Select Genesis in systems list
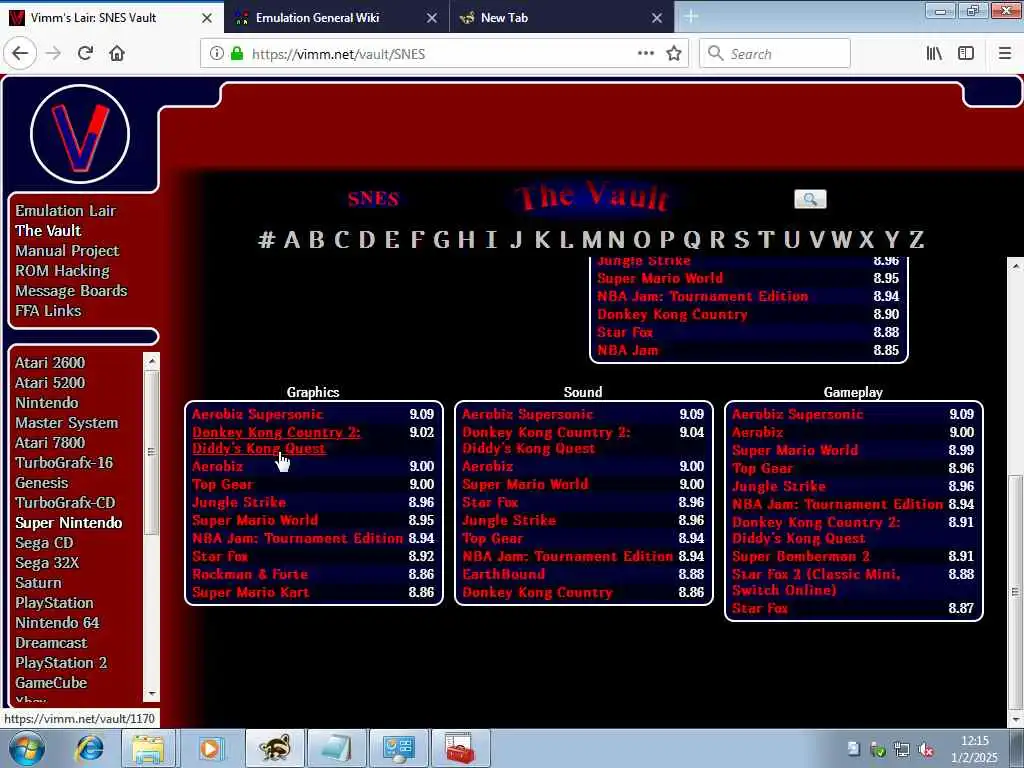This screenshot has width=1024, height=768. click(x=42, y=483)
